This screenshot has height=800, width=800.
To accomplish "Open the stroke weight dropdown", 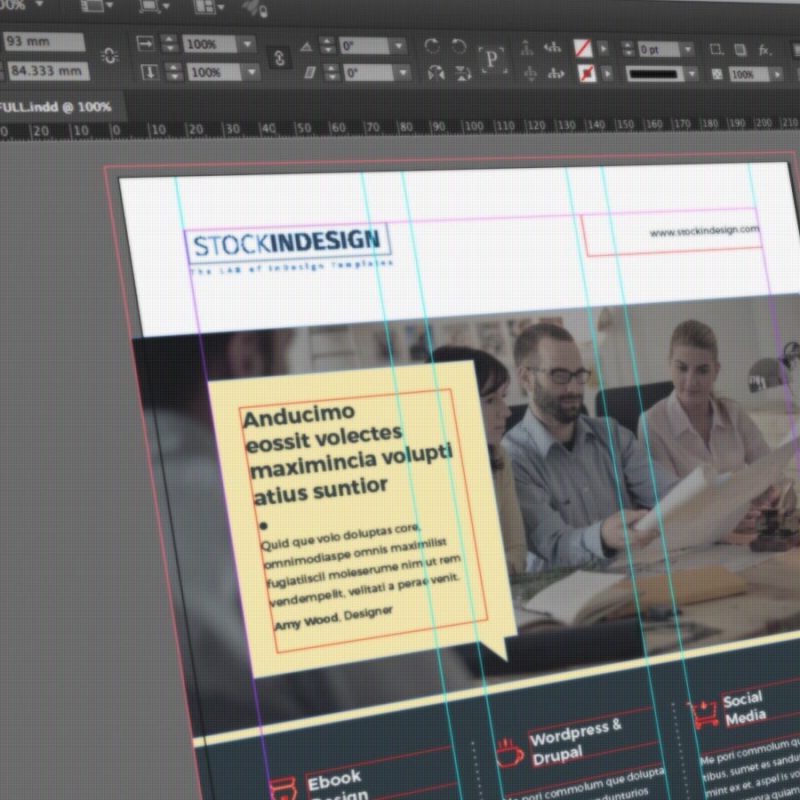I will click(688, 49).
